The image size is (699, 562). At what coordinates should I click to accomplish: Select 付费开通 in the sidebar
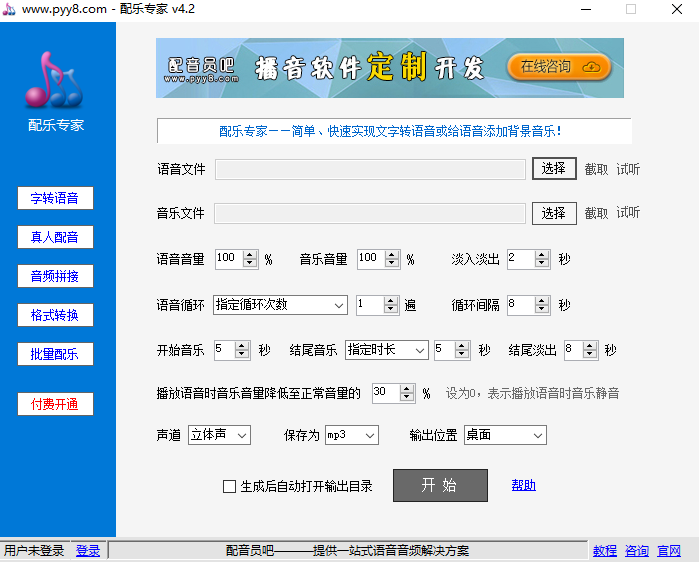[x=55, y=404]
